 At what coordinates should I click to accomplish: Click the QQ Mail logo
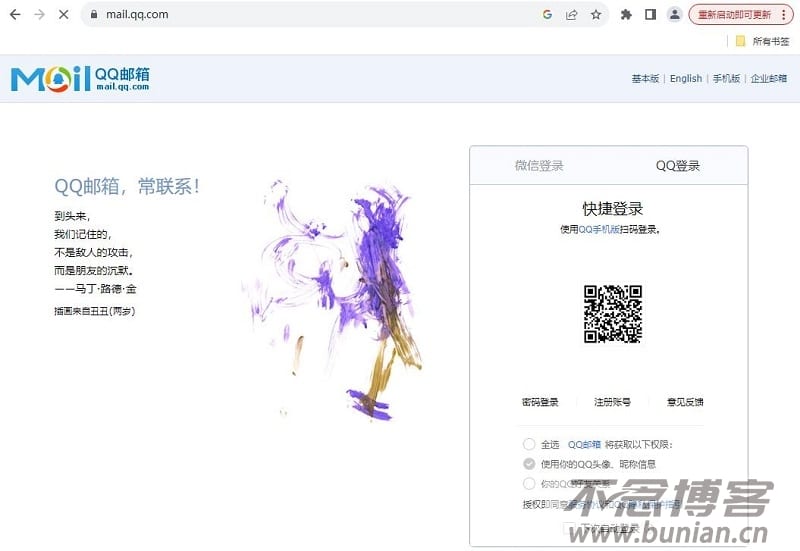80,79
